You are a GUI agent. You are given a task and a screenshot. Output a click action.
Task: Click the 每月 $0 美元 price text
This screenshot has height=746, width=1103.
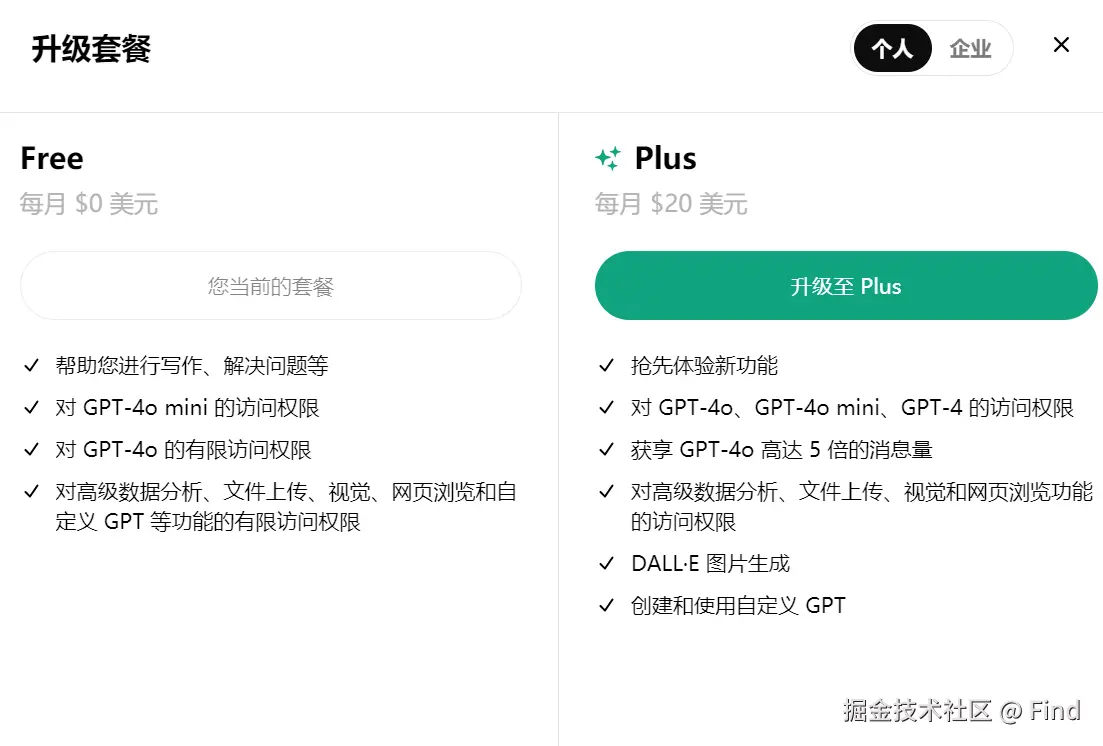click(89, 204)
